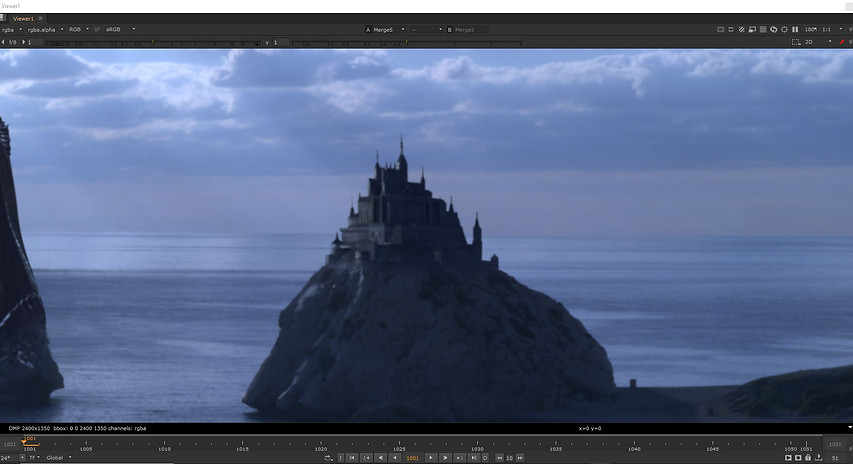The height and width of the screenshot is (464, 853).
Task: Open the wipe composite mode dropdown
Action: 426,30
